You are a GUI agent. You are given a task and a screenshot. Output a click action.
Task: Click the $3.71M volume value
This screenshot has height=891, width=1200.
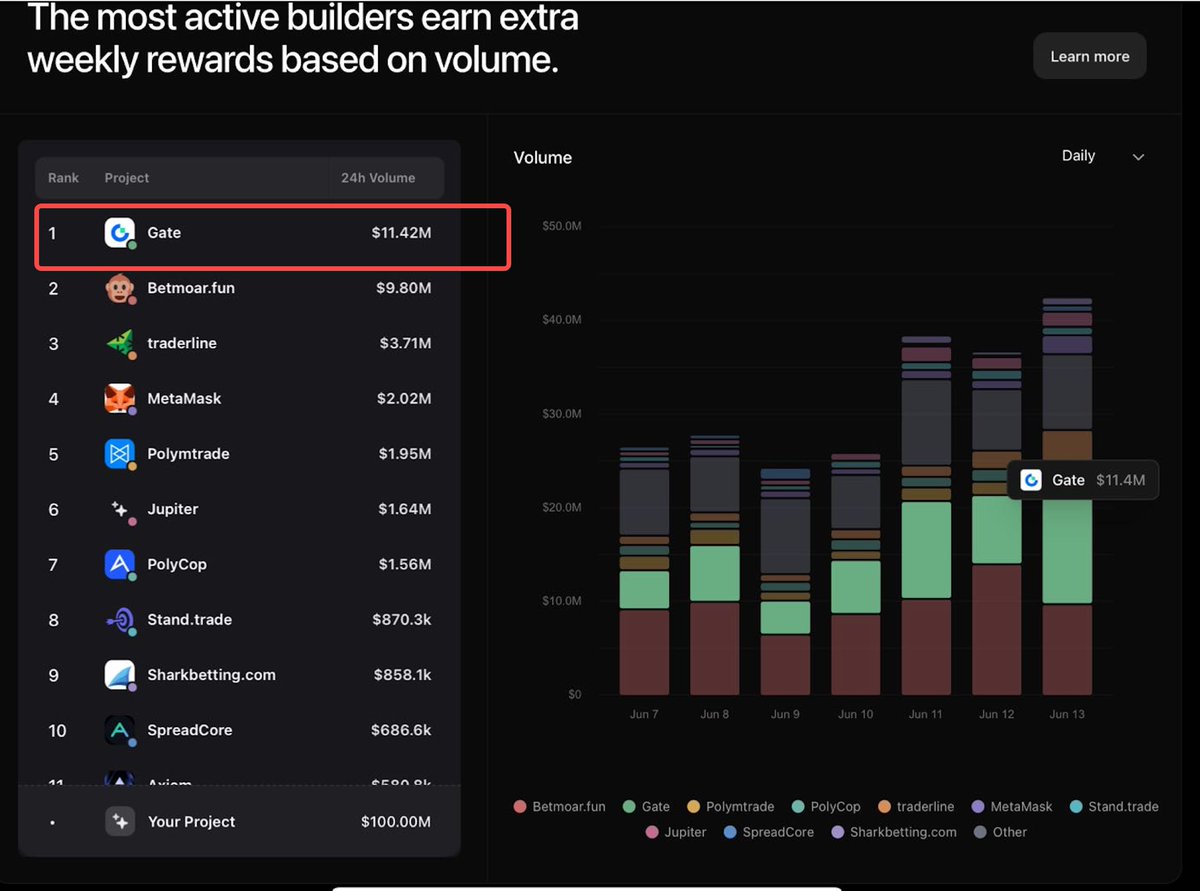(405, 343)
